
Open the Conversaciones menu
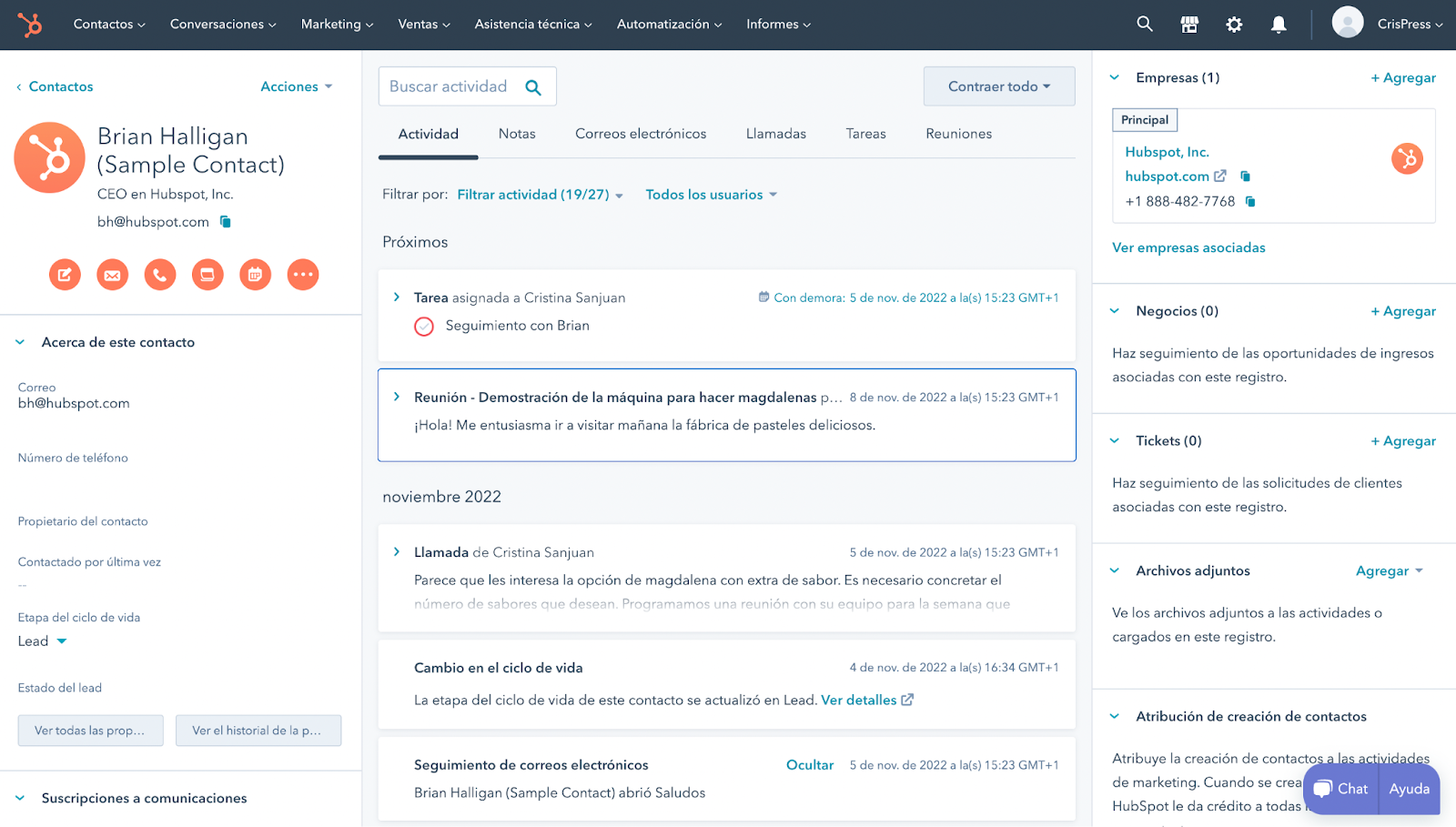pos(223,25)
